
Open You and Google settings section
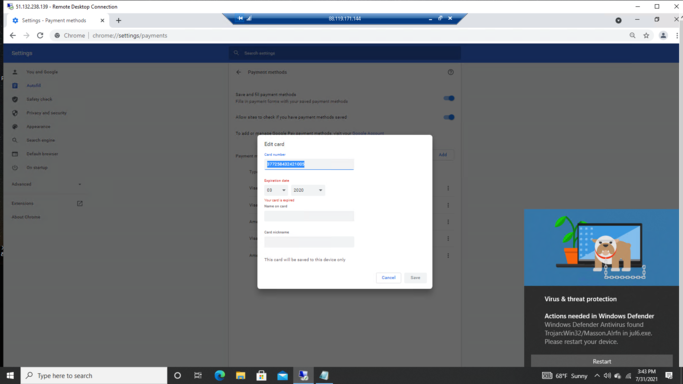[x=42, y=72]
